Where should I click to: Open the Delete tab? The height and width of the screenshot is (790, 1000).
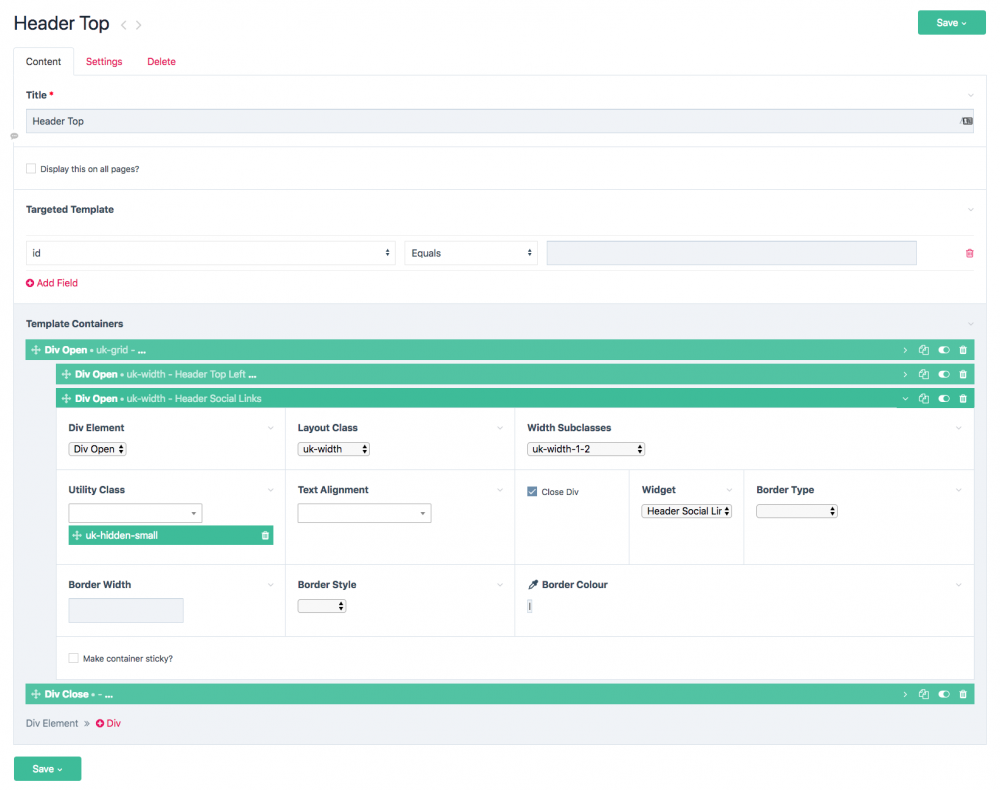click(x=161, y=62)
